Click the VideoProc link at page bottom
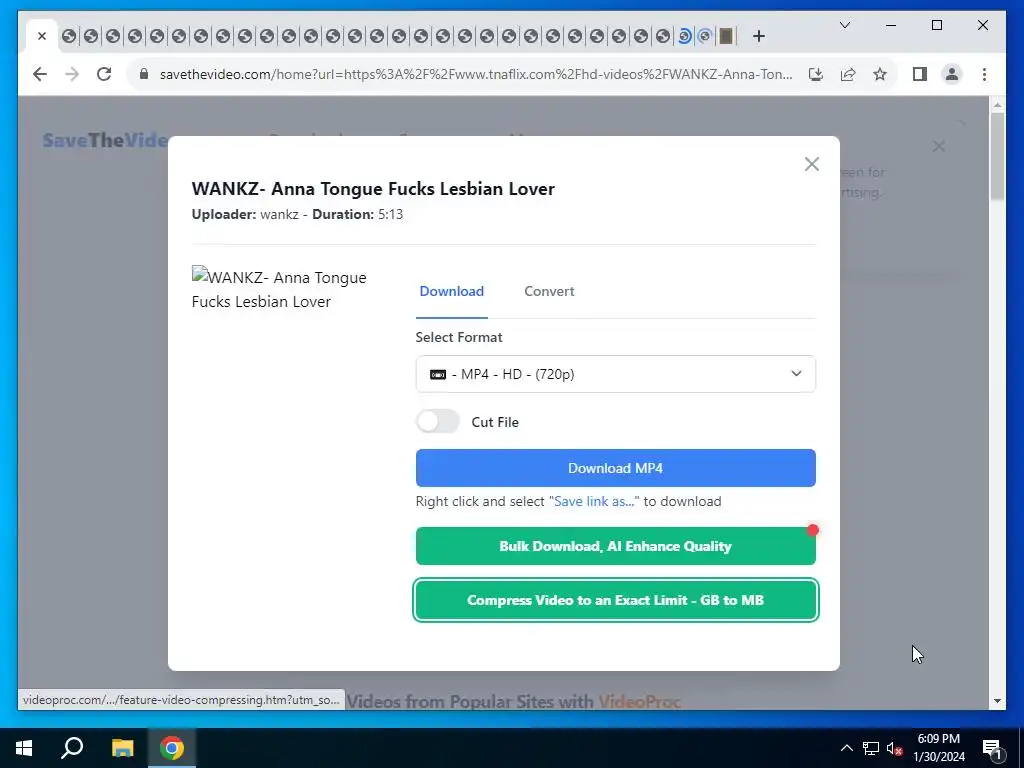1024x768 pixels. (639, 702)
